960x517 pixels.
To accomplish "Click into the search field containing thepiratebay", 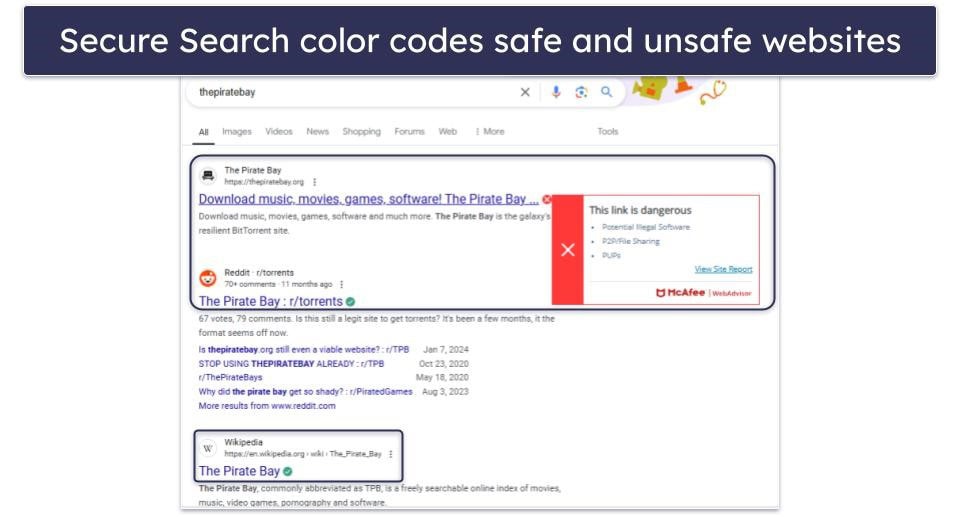I will tap(350, 92).
